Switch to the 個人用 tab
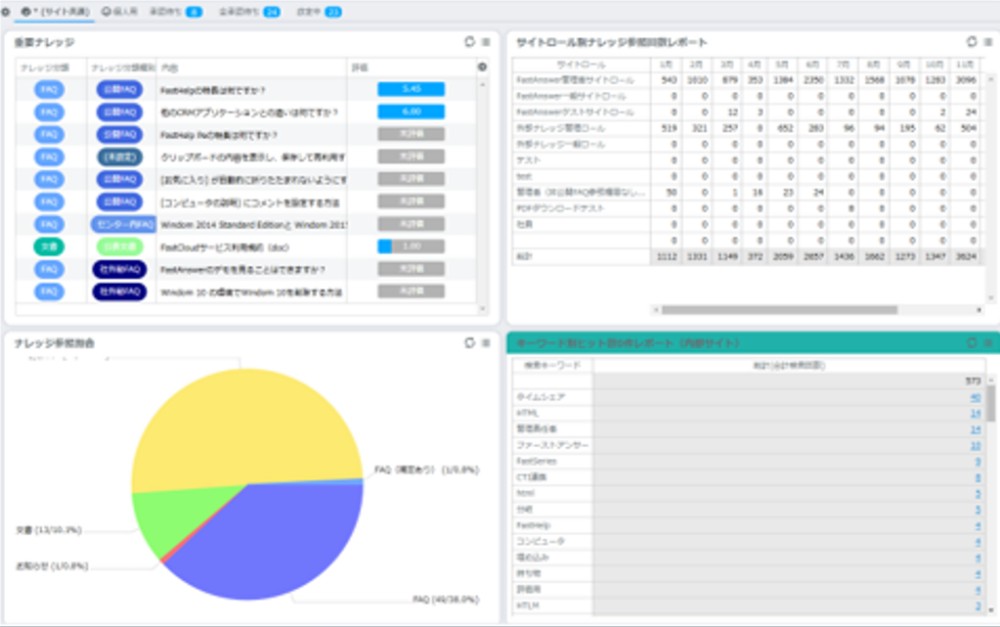Image resolution: width=1000 pixels, height=627 pixels. coord(120,11)
